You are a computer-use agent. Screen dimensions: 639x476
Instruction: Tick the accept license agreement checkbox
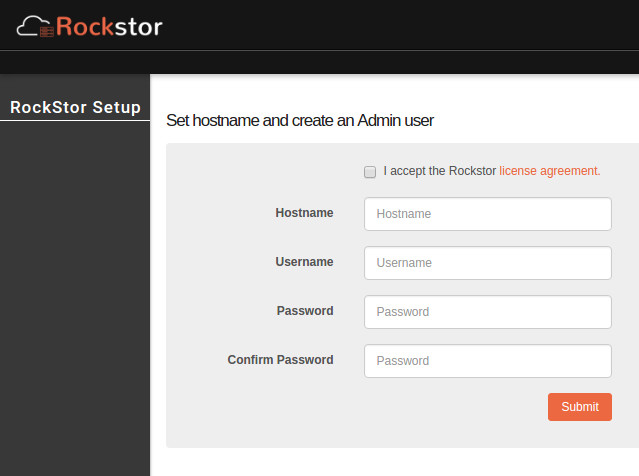pos(370,172)
